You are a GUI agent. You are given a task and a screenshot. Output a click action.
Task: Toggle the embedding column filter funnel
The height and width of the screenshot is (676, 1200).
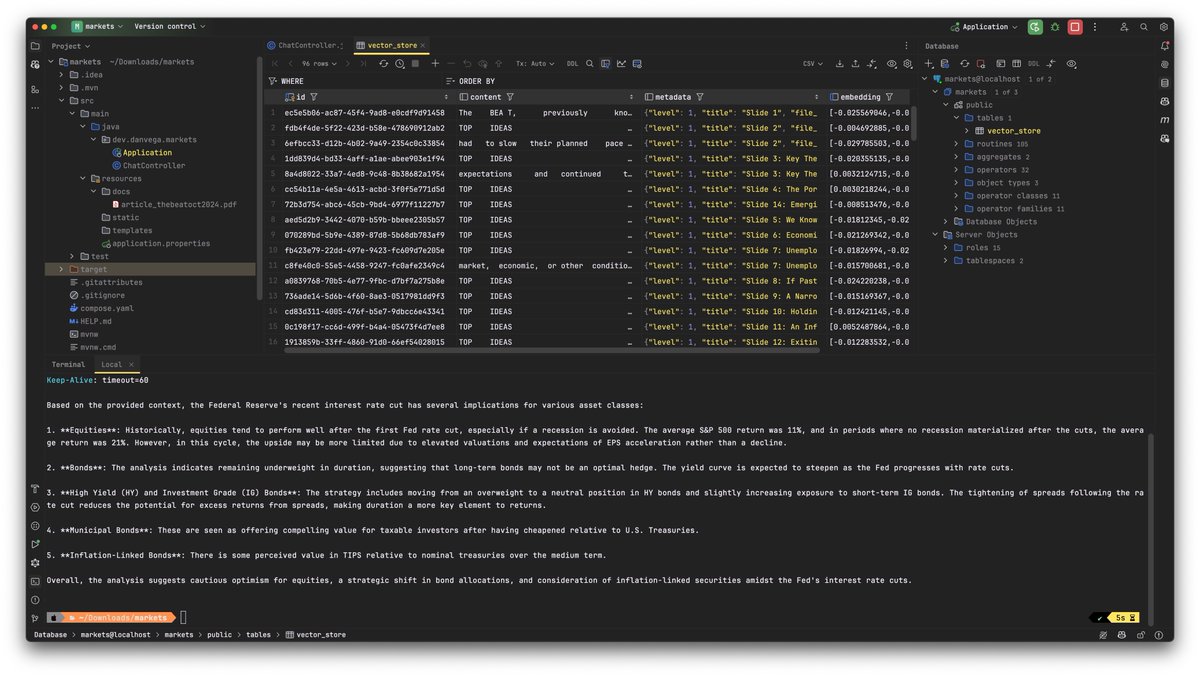tap(889, 97)
